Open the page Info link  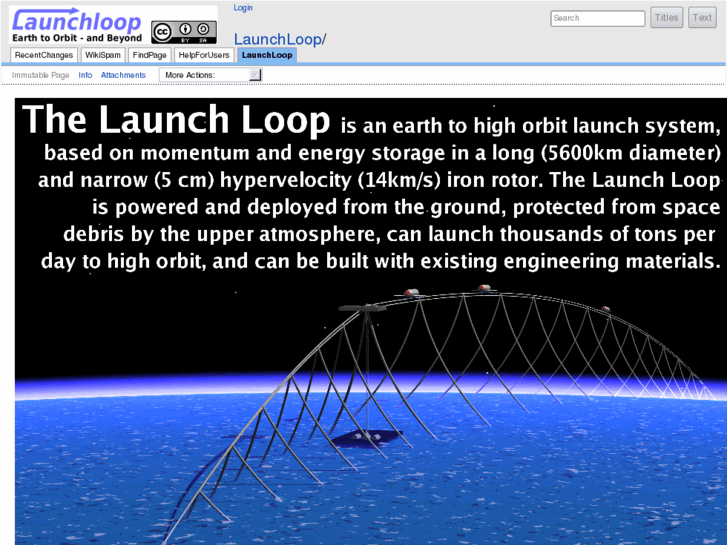[x=85, y=75]
